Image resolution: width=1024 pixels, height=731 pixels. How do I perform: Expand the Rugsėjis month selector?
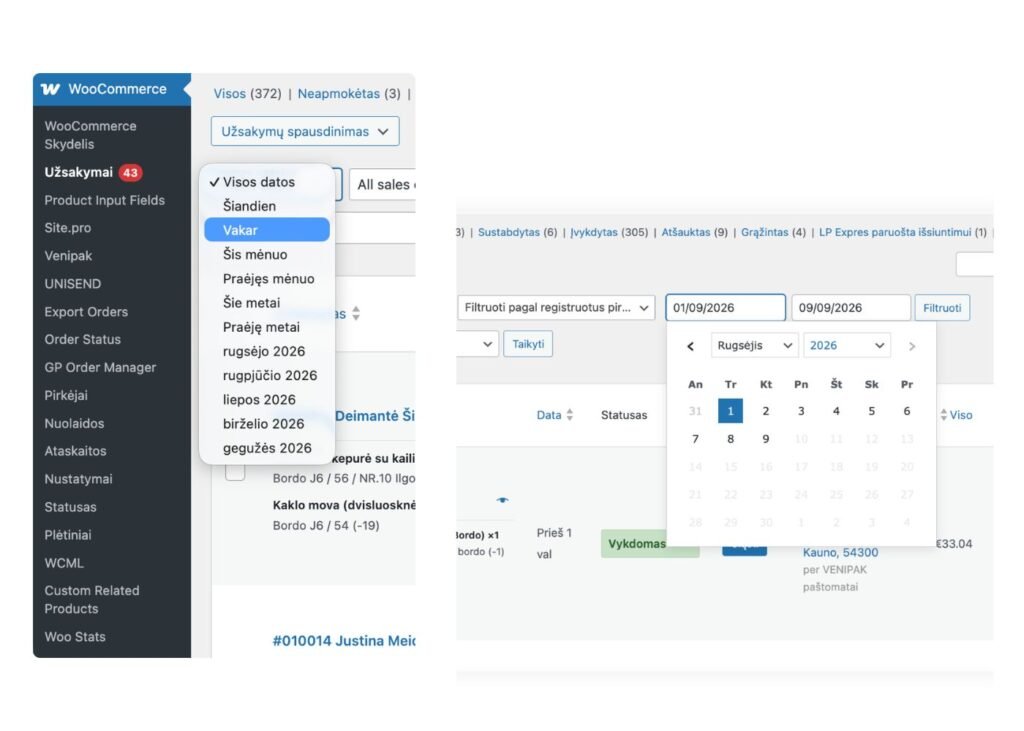[x=754, y=346]
